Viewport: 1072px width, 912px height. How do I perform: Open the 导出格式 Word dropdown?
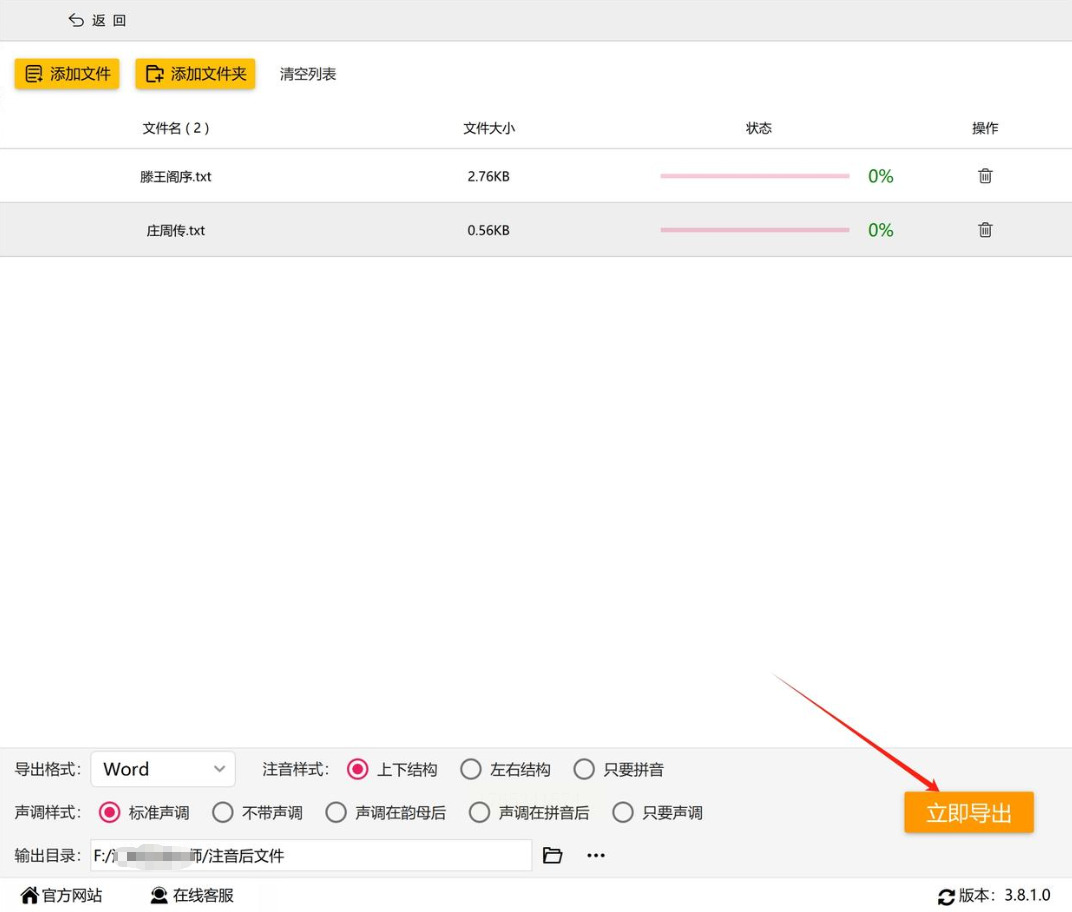click(163, 769)
